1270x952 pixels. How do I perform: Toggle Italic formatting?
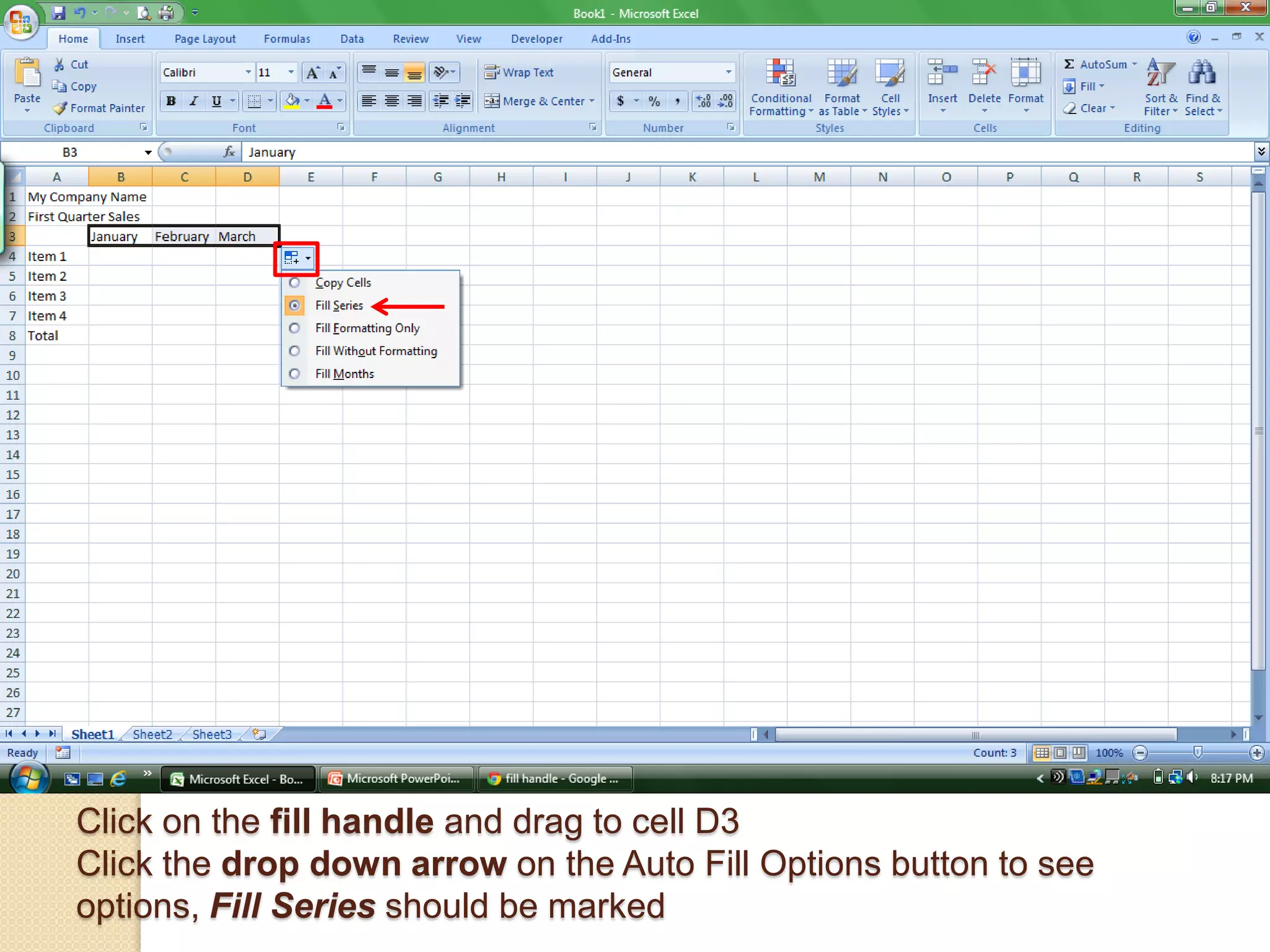pyautogui.click(x=193, y=101)
